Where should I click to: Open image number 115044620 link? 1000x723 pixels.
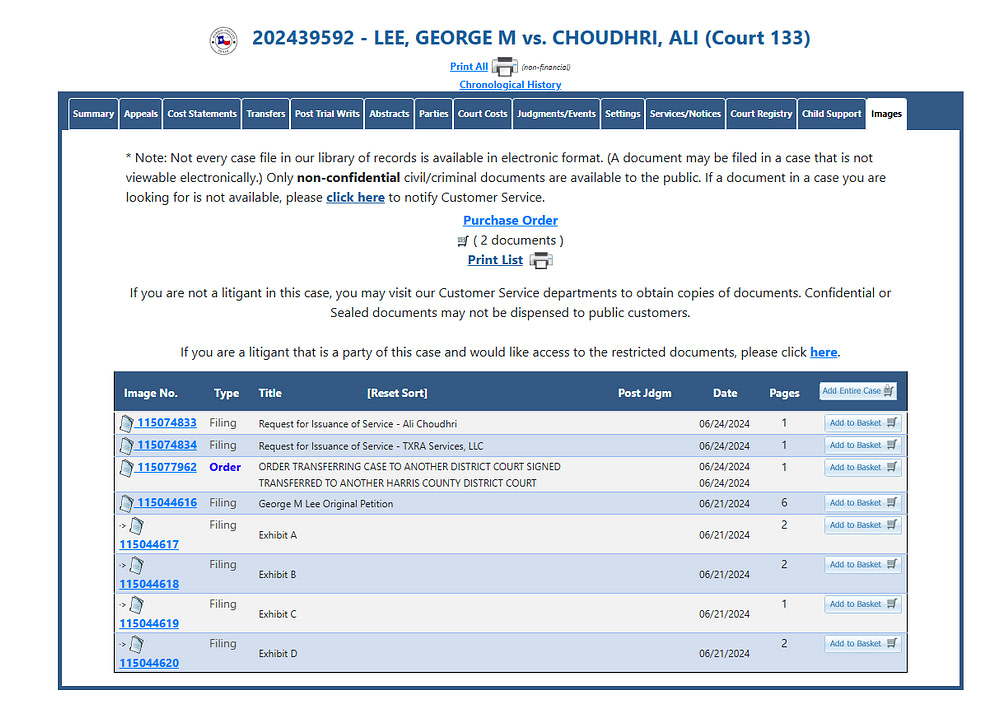pyautogui.click(x=149, y=664)
